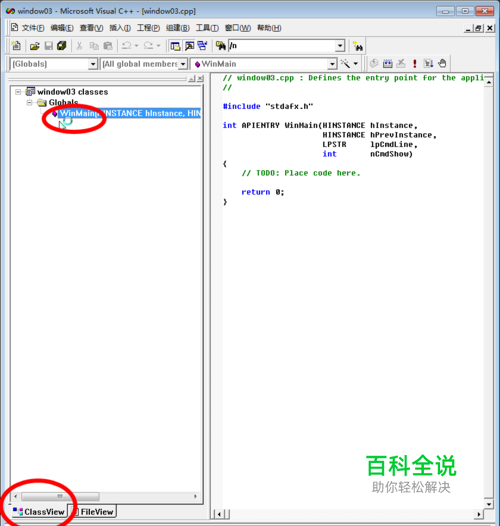Click the hand Insert Breakpoint icon
Viewport: 500px width, 526px height.
(442, 63)
